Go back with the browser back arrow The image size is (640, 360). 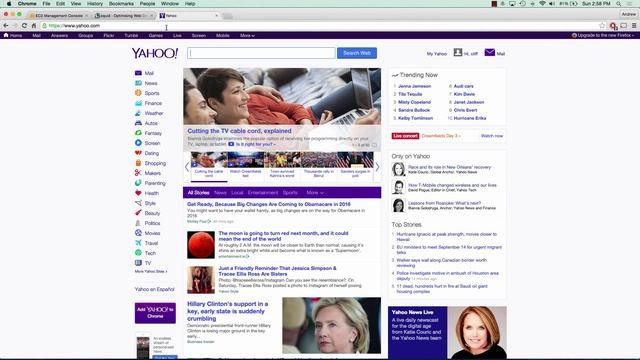[x=6, y=26]
